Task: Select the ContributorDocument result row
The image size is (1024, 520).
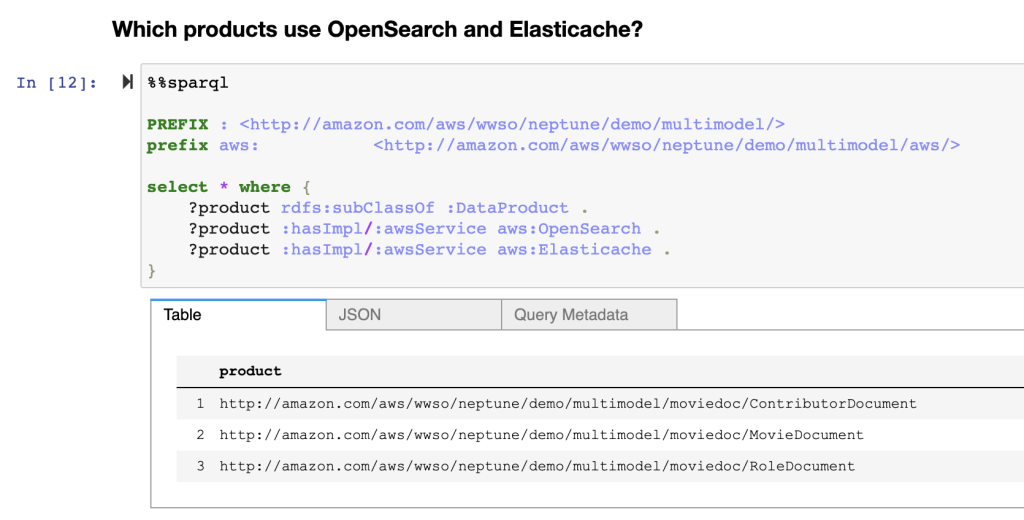Action: coord(600,404)
